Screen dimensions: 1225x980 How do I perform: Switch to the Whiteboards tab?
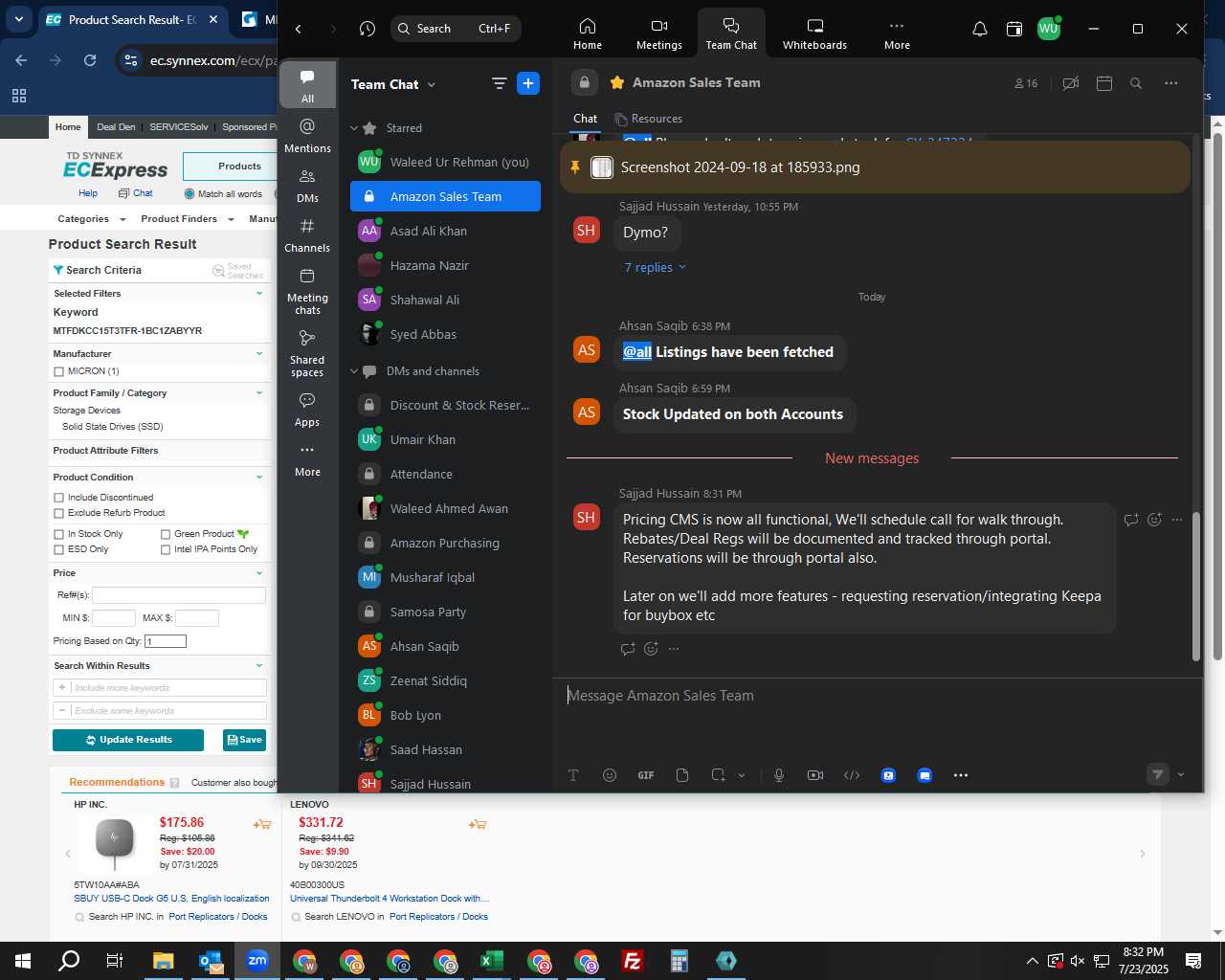[x=814, y=33]
